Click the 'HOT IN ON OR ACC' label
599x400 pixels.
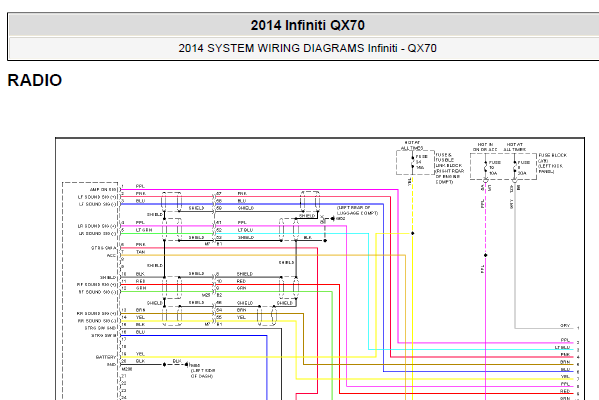pyautogui.click(x=485, y=147)
